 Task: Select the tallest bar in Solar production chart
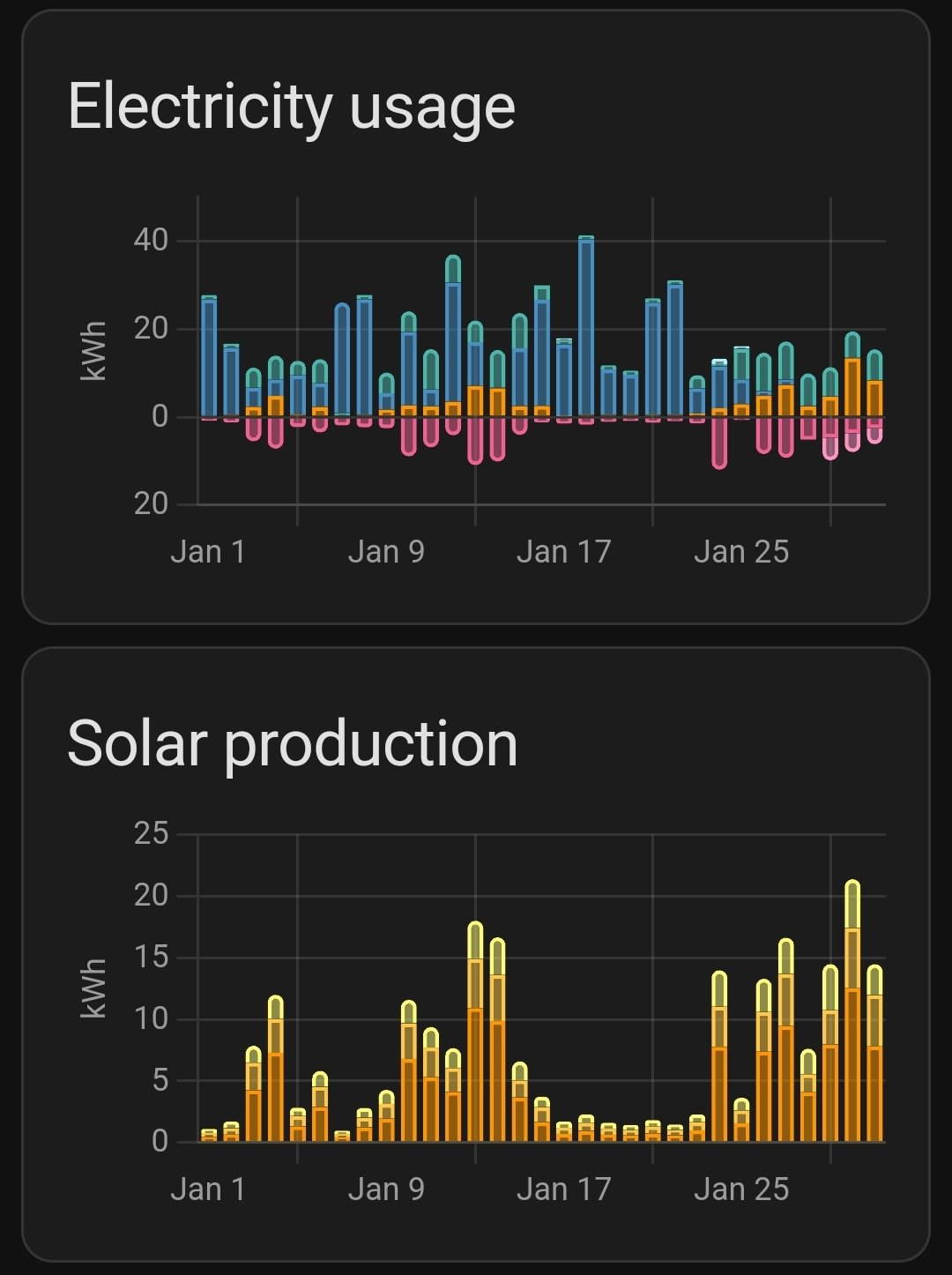click(x=852, y=1014)
